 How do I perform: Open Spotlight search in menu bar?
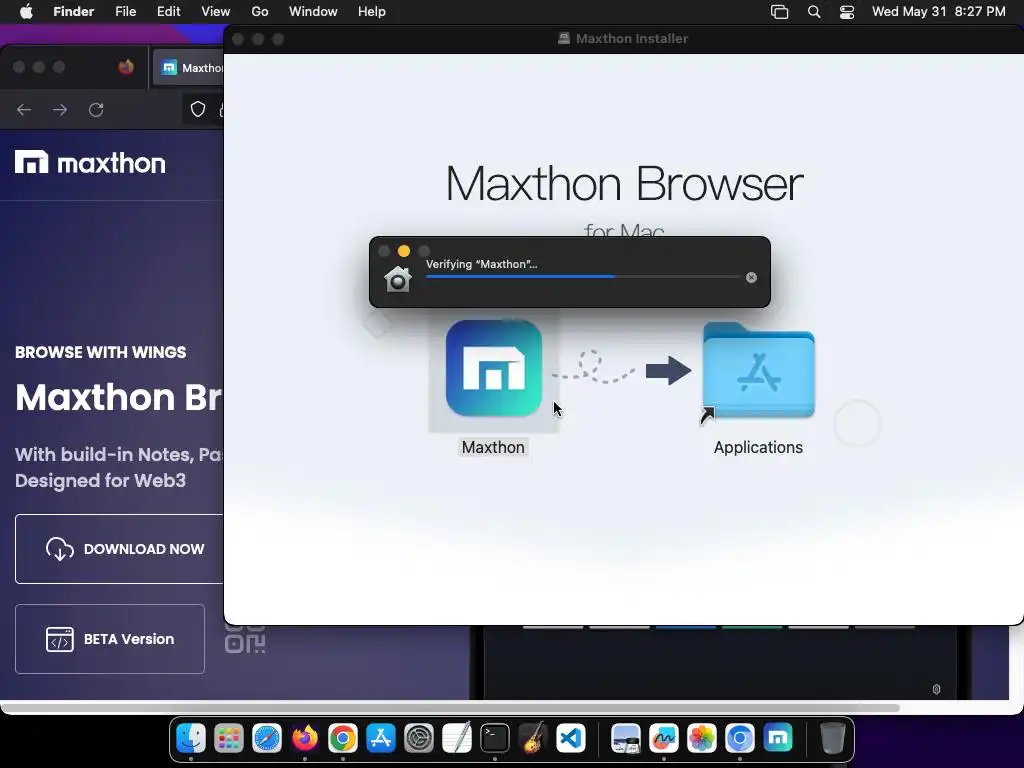[814, 12]
